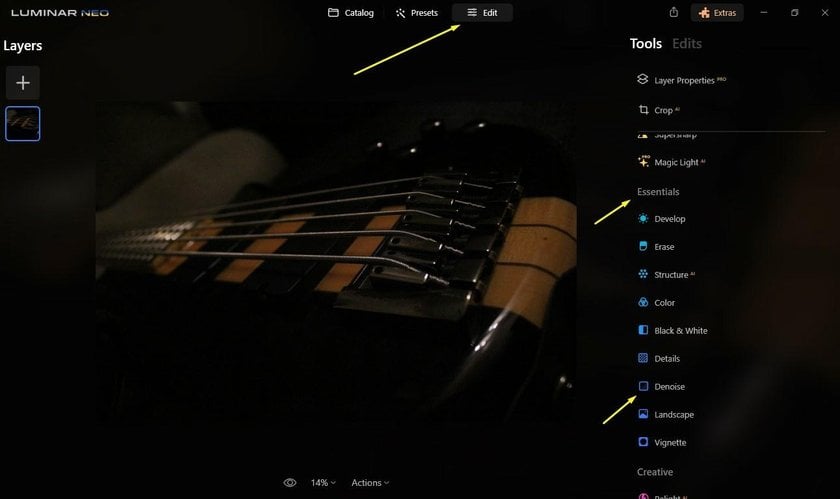Select the guitar layer thumbnail
The image size is (840, 499).
click(x=22, y=123)
